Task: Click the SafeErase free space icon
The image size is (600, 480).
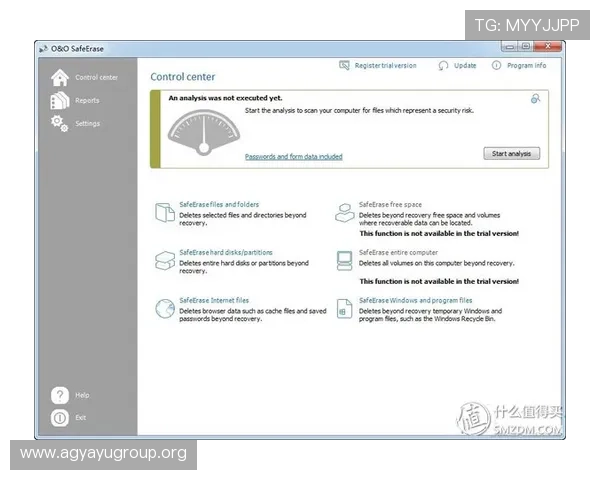Action: point(344,212)
